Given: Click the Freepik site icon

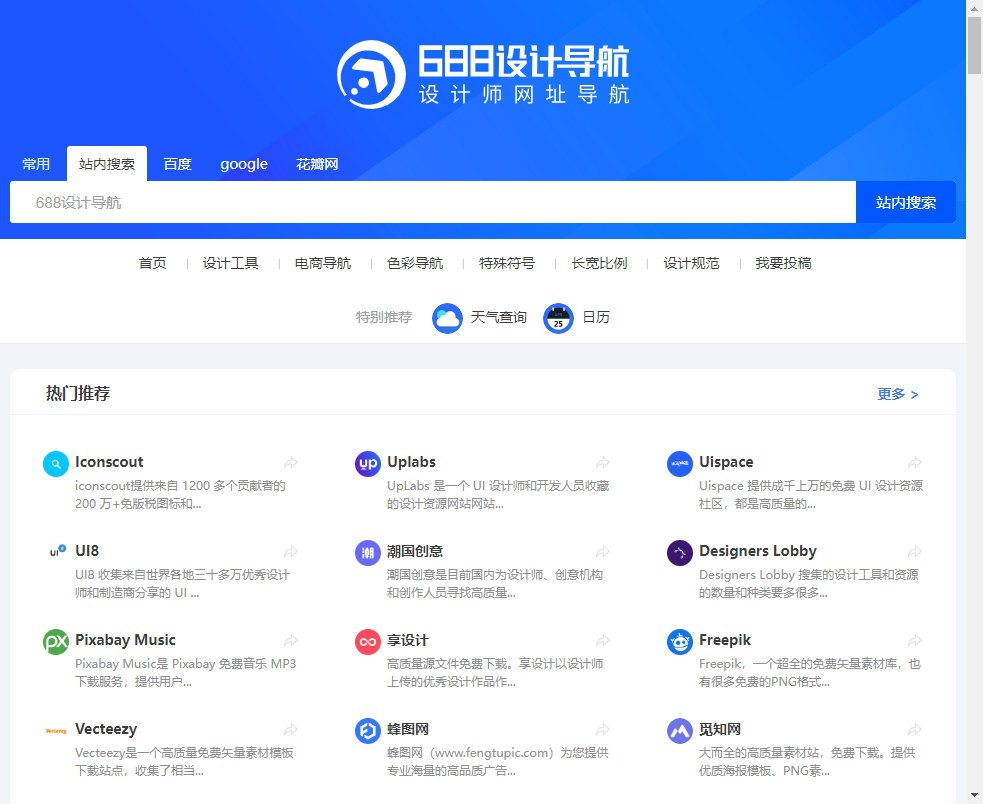Looking at the screenshot, I should [680, 642].
